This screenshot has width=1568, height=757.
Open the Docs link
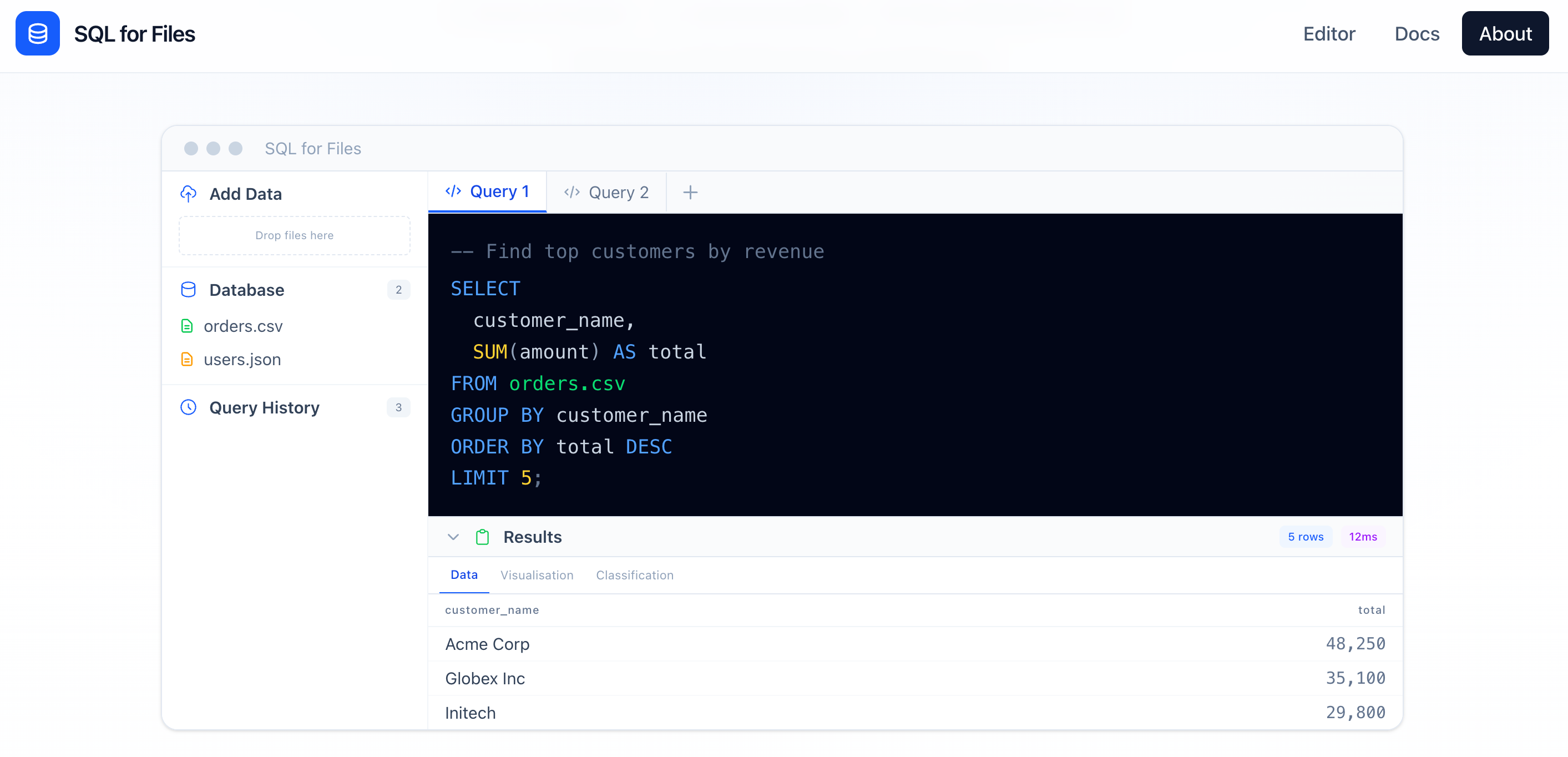[1416, 33]
